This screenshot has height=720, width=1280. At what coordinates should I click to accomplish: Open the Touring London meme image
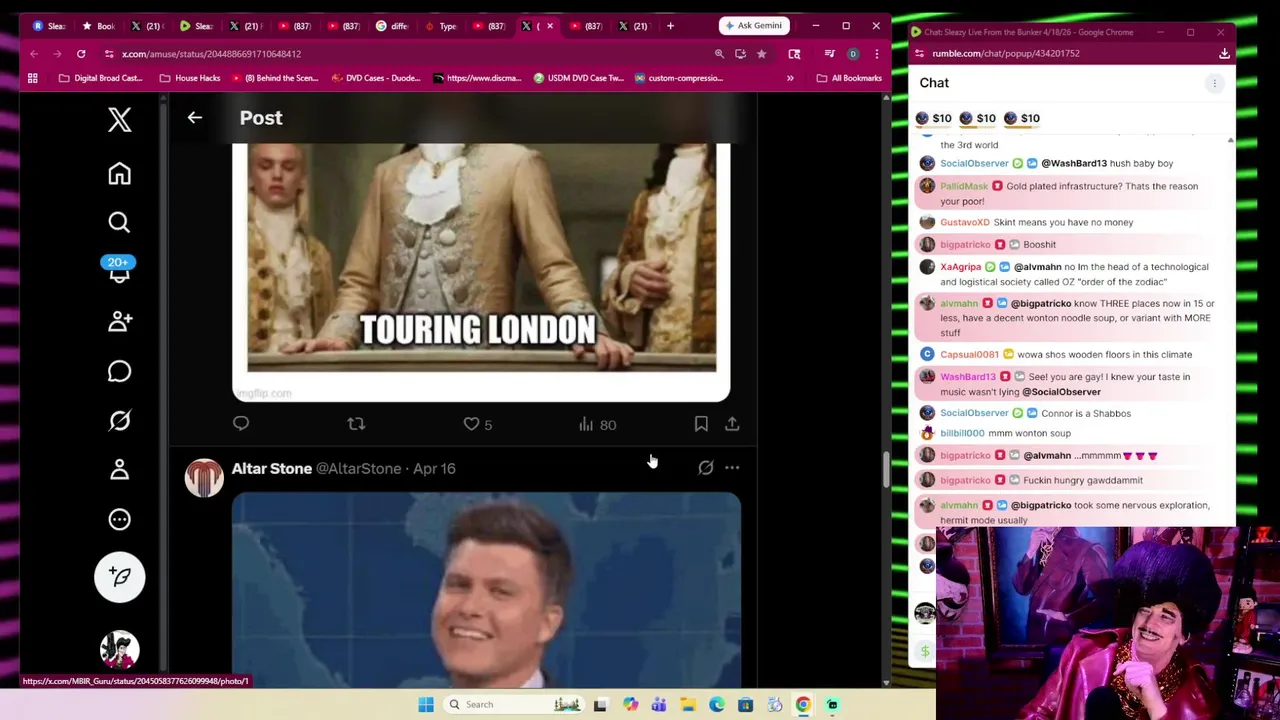(481, 272)
